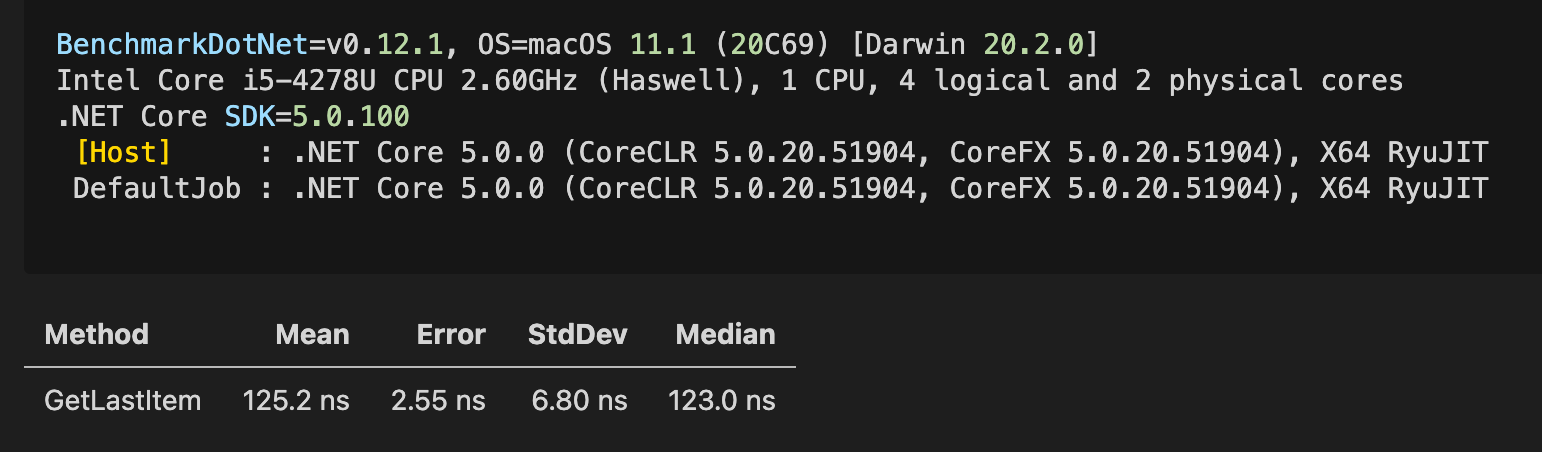This screenshot has width=1542, height=452.
Task: Click the Mean column header
Action: [x=312, y=334]
